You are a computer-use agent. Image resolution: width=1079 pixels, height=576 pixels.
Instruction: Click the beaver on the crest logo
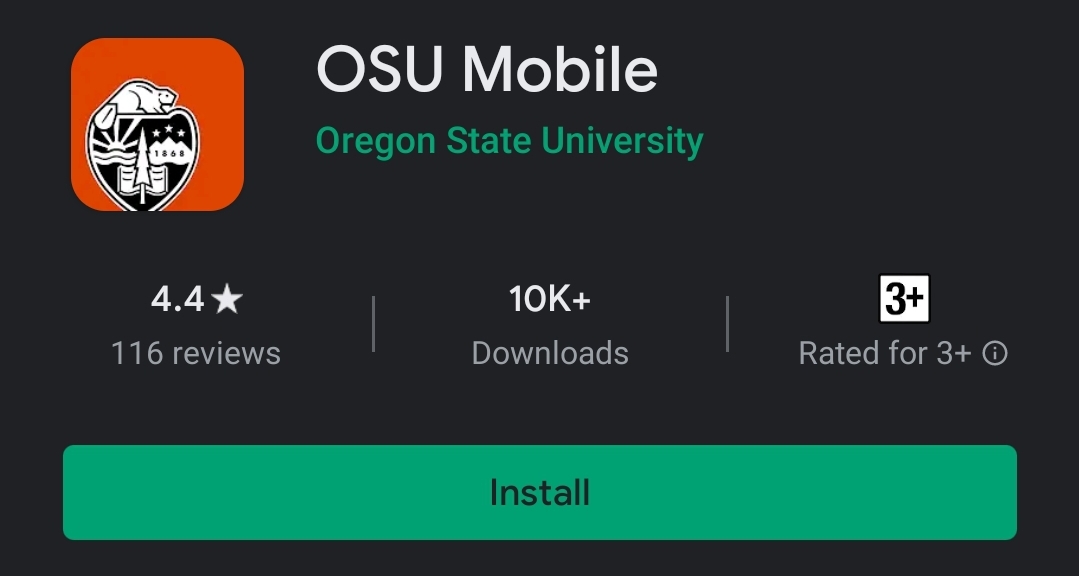[x=142, y=98]
